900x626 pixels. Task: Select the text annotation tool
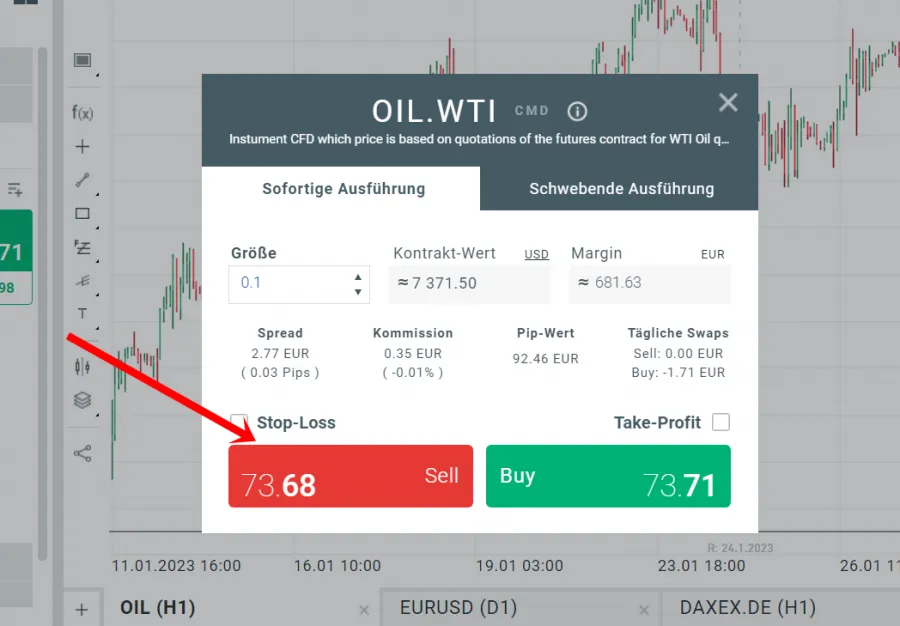coord(82,314)
